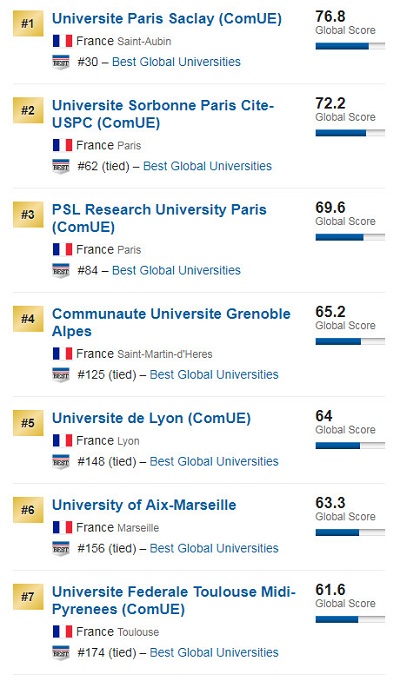Open Universite Paris Saclay (ComUE) page
400x681 pixels.
point(167,19)
